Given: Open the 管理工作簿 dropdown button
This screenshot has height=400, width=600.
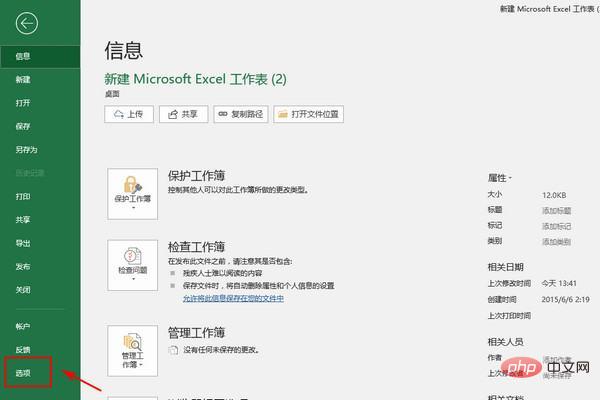Looking at the screenshot, I should tap(133, 351).
